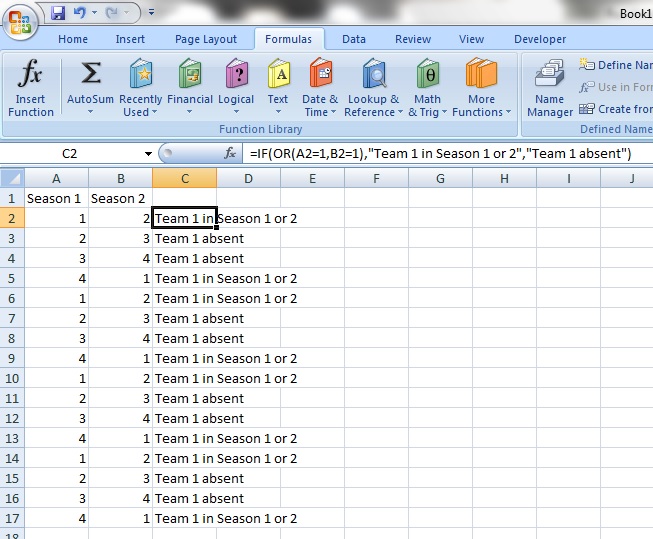Viewport: 653px width, 539px height.
Task: Open the Math & Trig functions
Action: (427, 88)
